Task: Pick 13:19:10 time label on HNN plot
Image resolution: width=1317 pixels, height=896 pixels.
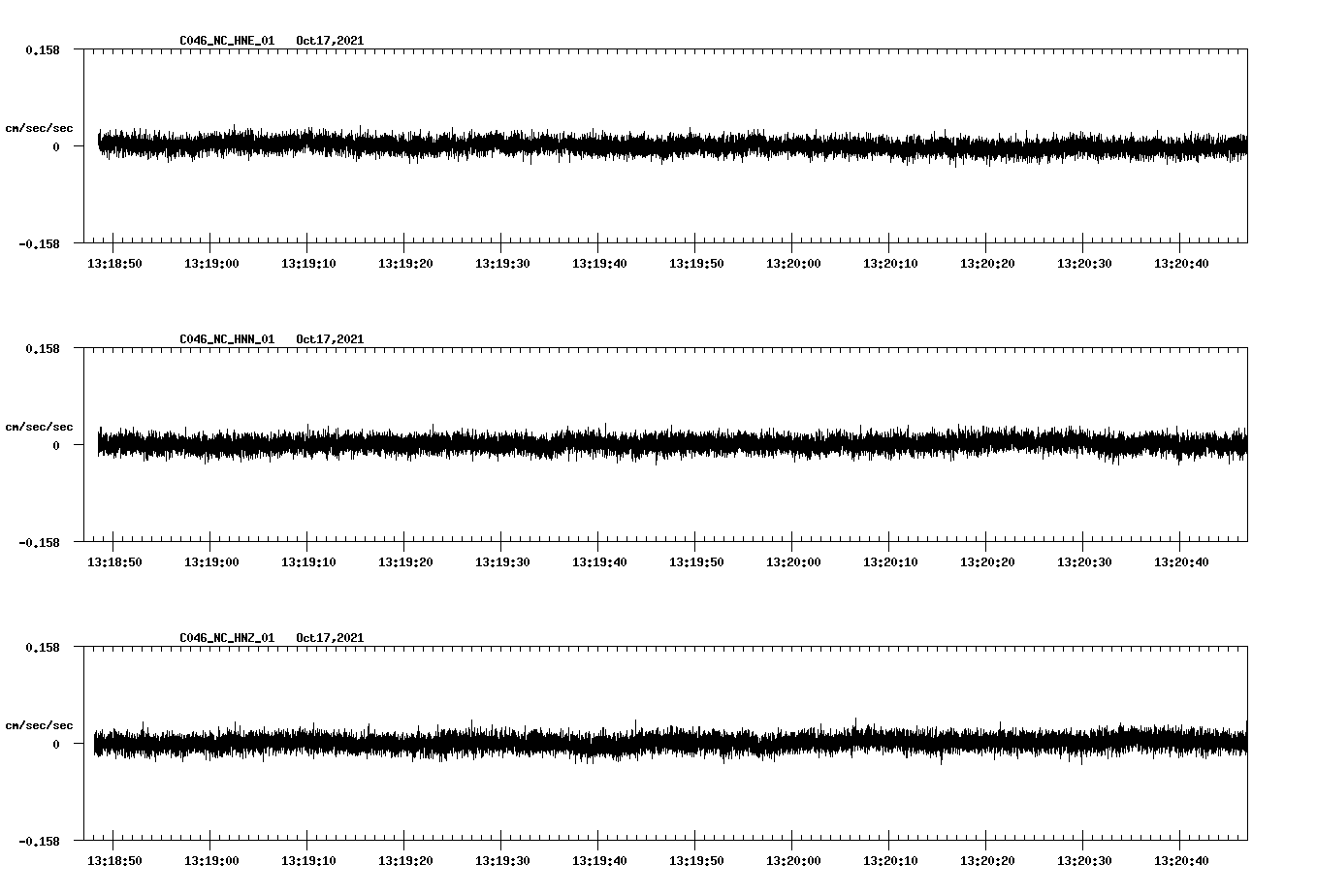Action: point(308,561)
